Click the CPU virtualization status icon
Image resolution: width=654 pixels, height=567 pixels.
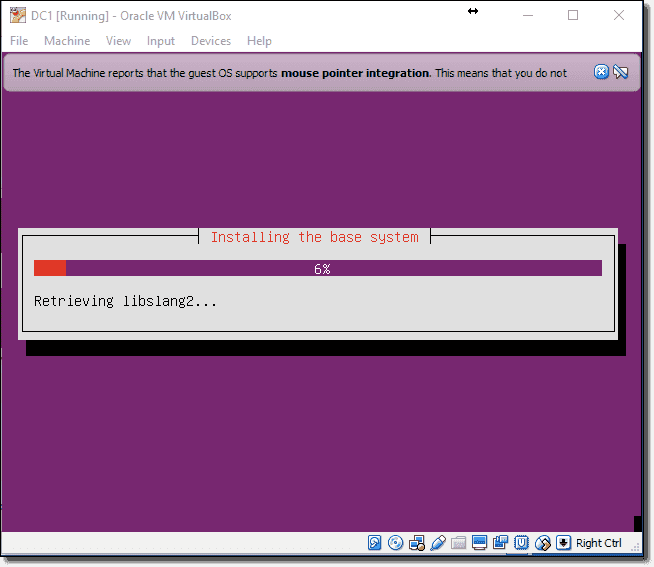pos(521,543)
